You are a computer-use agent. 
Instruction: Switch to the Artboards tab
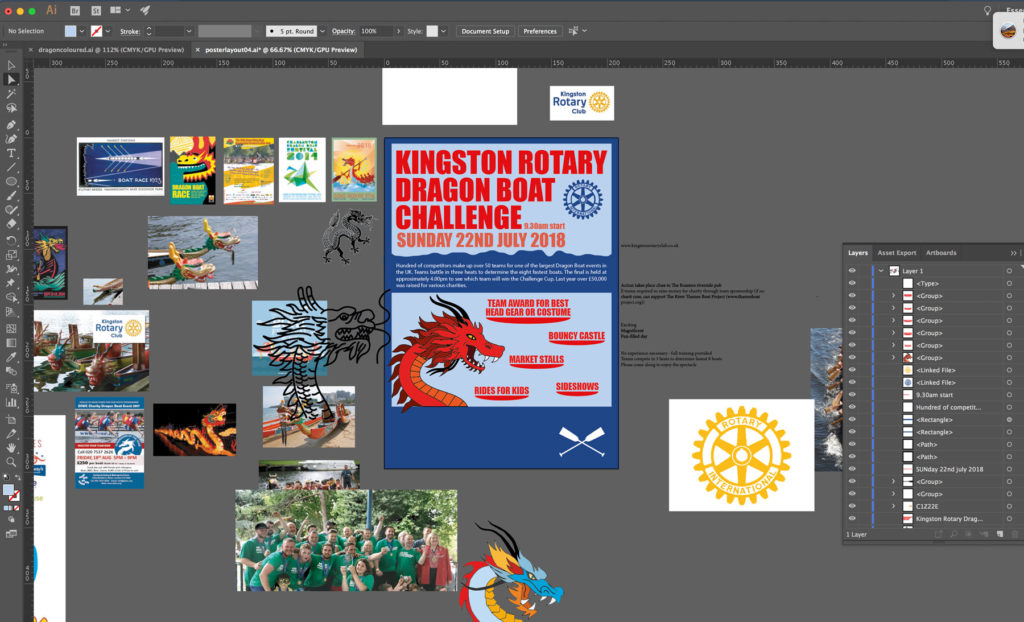tap(941, 253)
